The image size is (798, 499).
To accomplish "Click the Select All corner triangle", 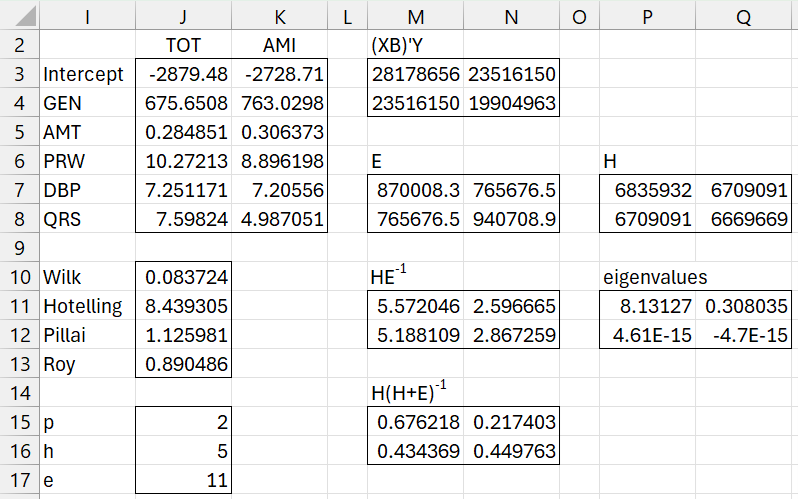I will coord(20,17).
